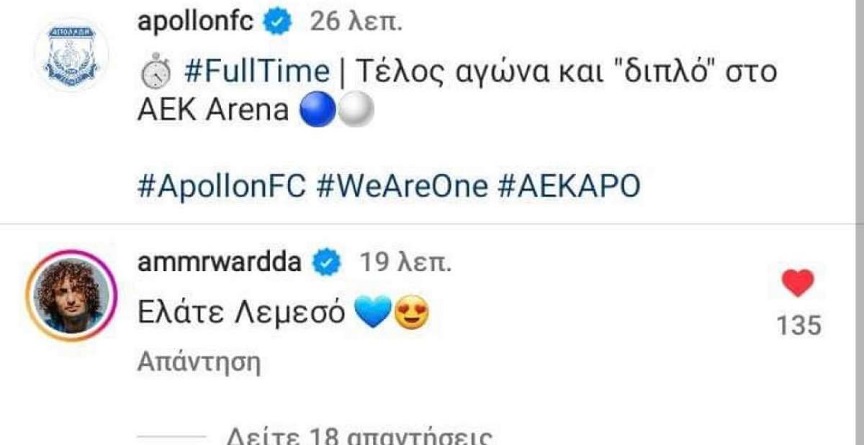This screenshot has width=864, height=445.
Task: Open the ammrwardda profile avatar
Action: [72, 296]
